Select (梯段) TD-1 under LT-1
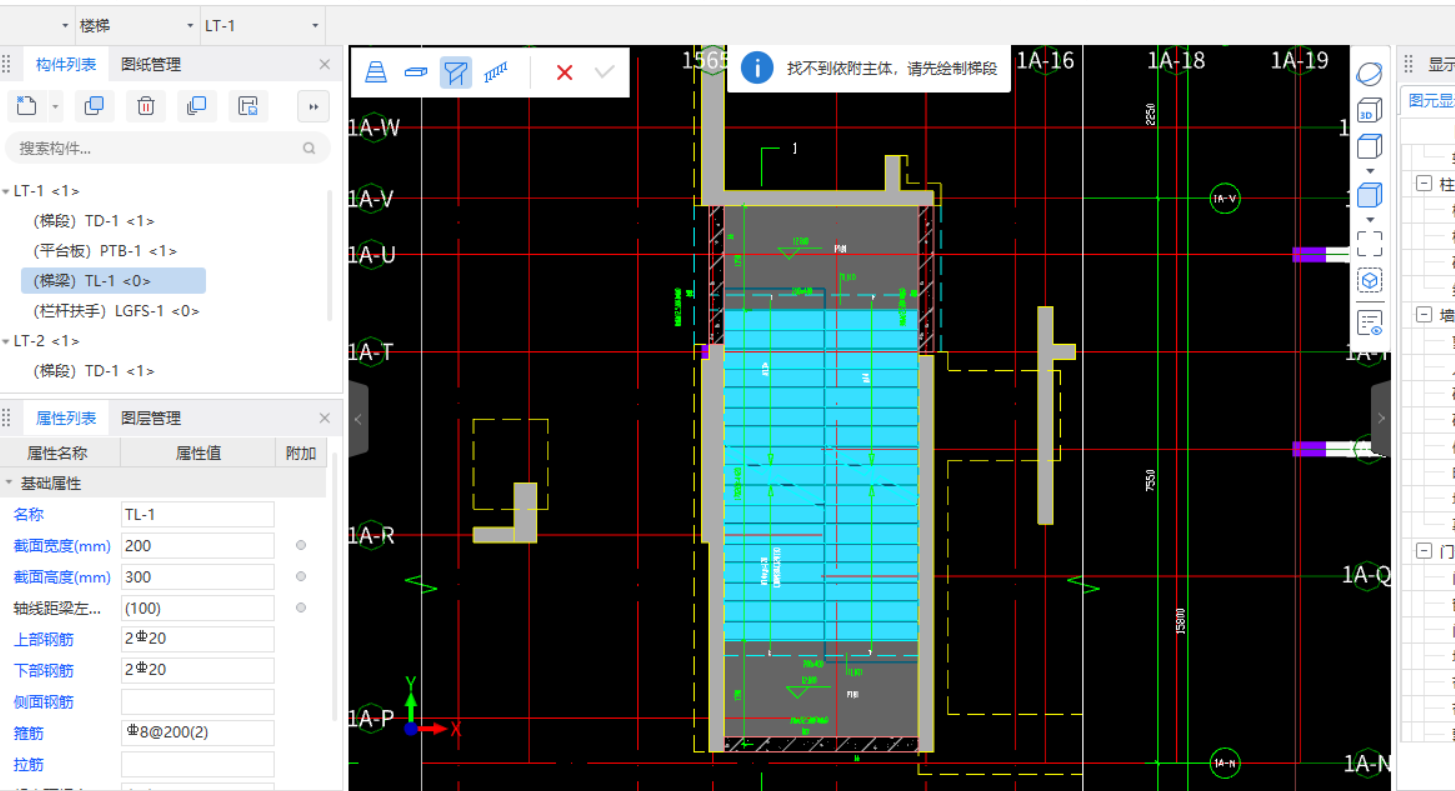The height and width of the screenshot is (791, 1455). pyautogui.click(x=94, y=221)
